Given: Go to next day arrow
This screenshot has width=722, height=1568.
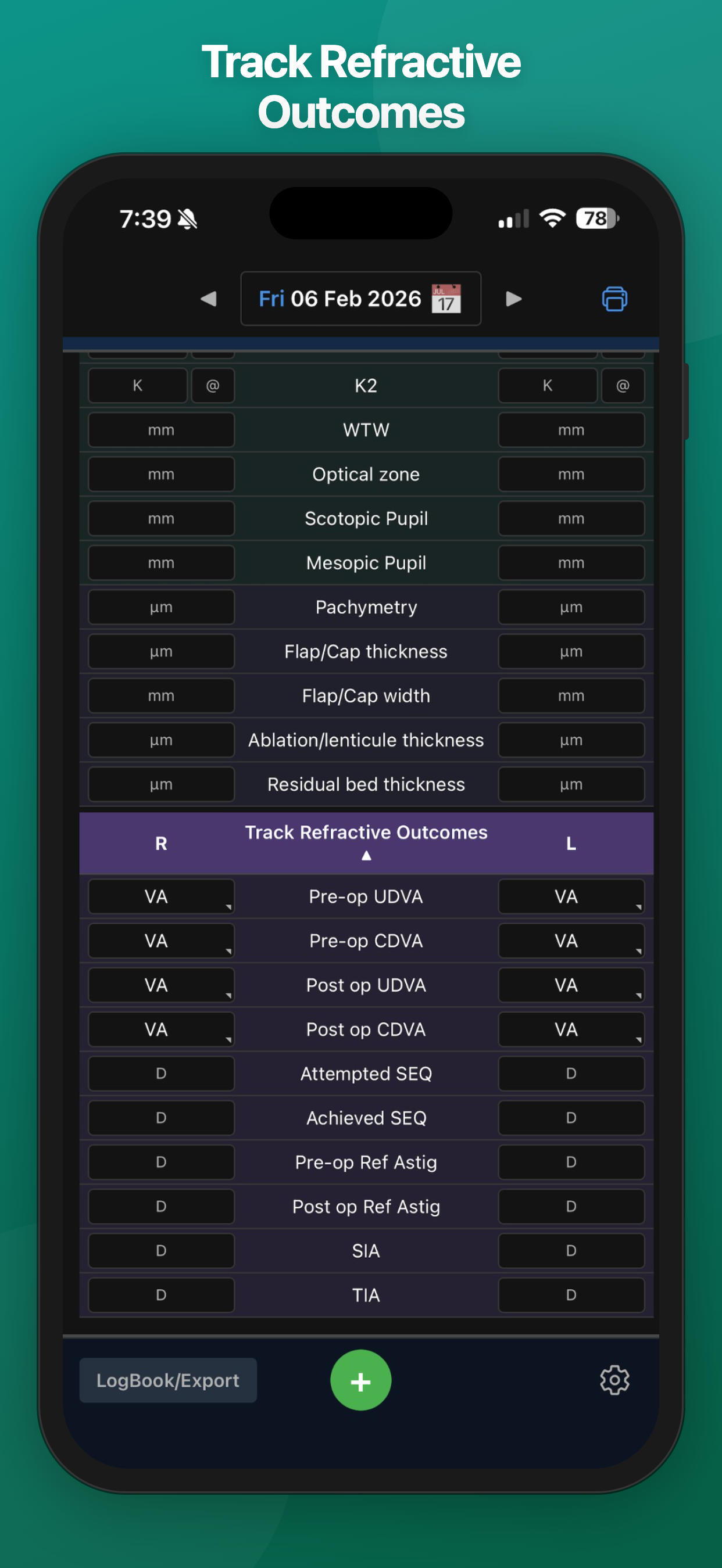Looking at the screenshot, I should point(514,299).
